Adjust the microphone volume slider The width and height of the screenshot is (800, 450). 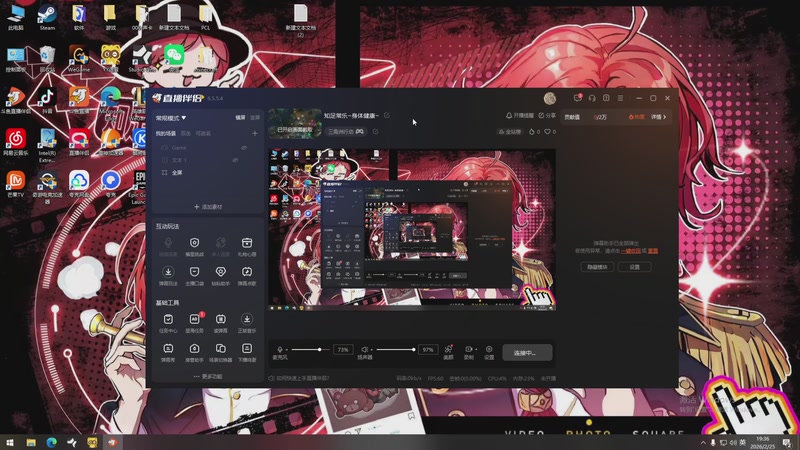pyautogui.click(x=310, y=349)
